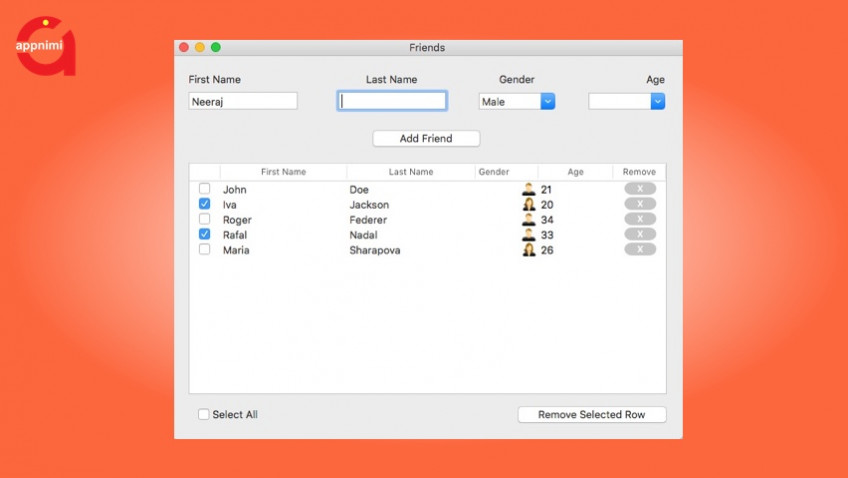Open the Gender dropdown showing Male

[x=547, y=101]
